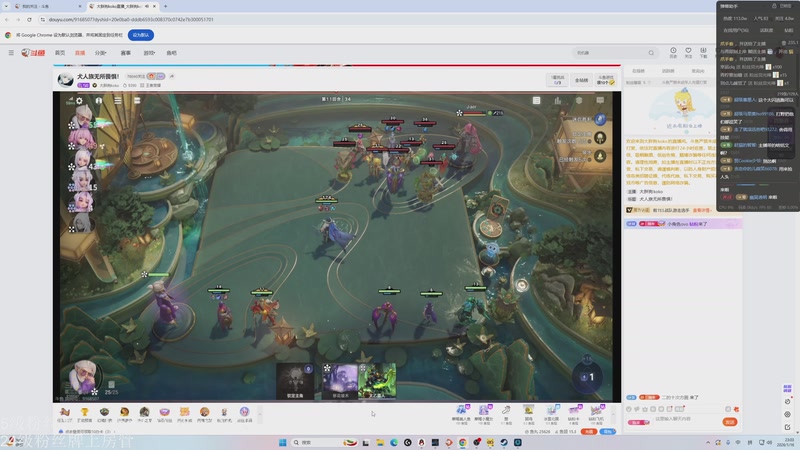Open the tab search chevron in Chrome

[6, 6]
